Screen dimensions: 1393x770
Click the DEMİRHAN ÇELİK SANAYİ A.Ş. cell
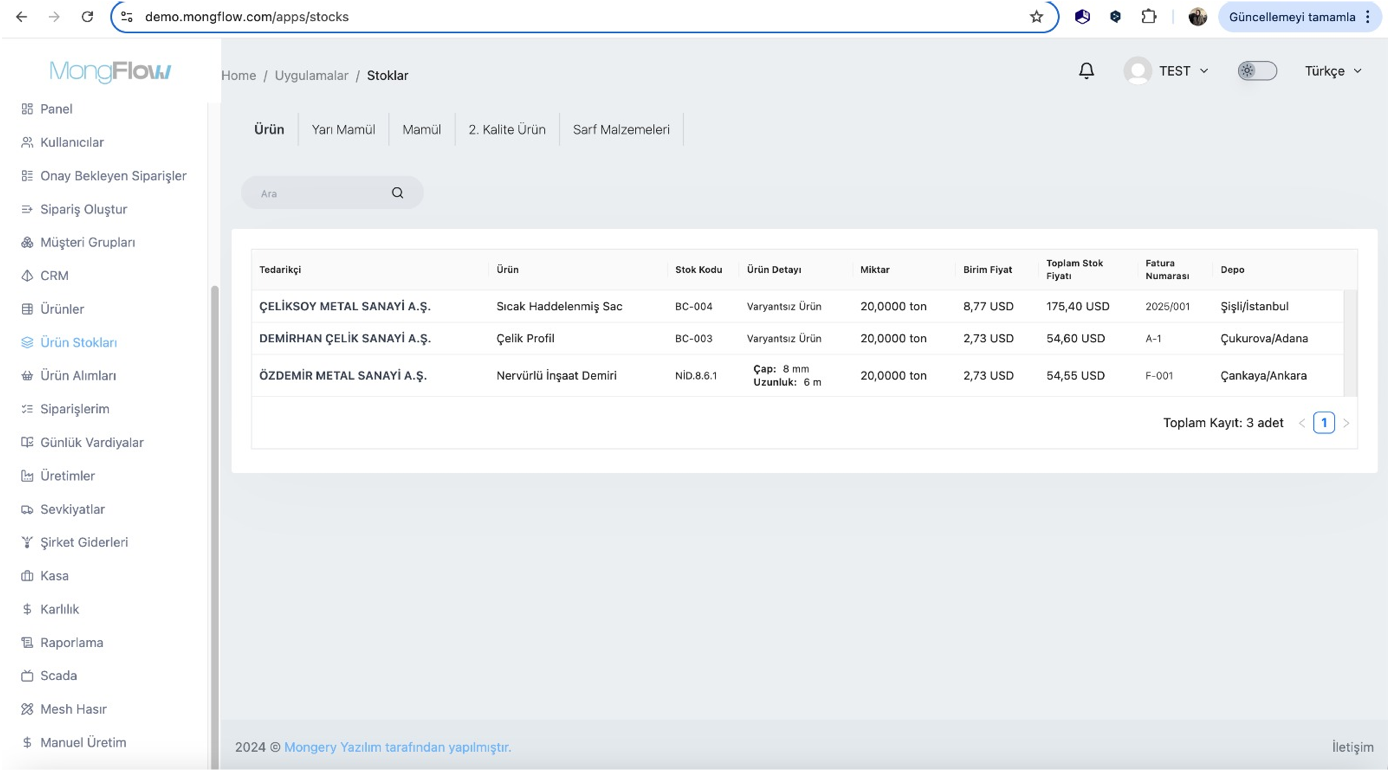345,338
